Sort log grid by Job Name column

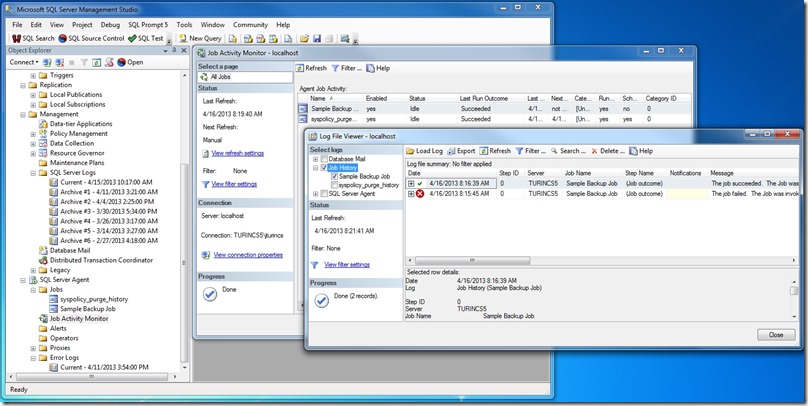click(x=592, y=173)
